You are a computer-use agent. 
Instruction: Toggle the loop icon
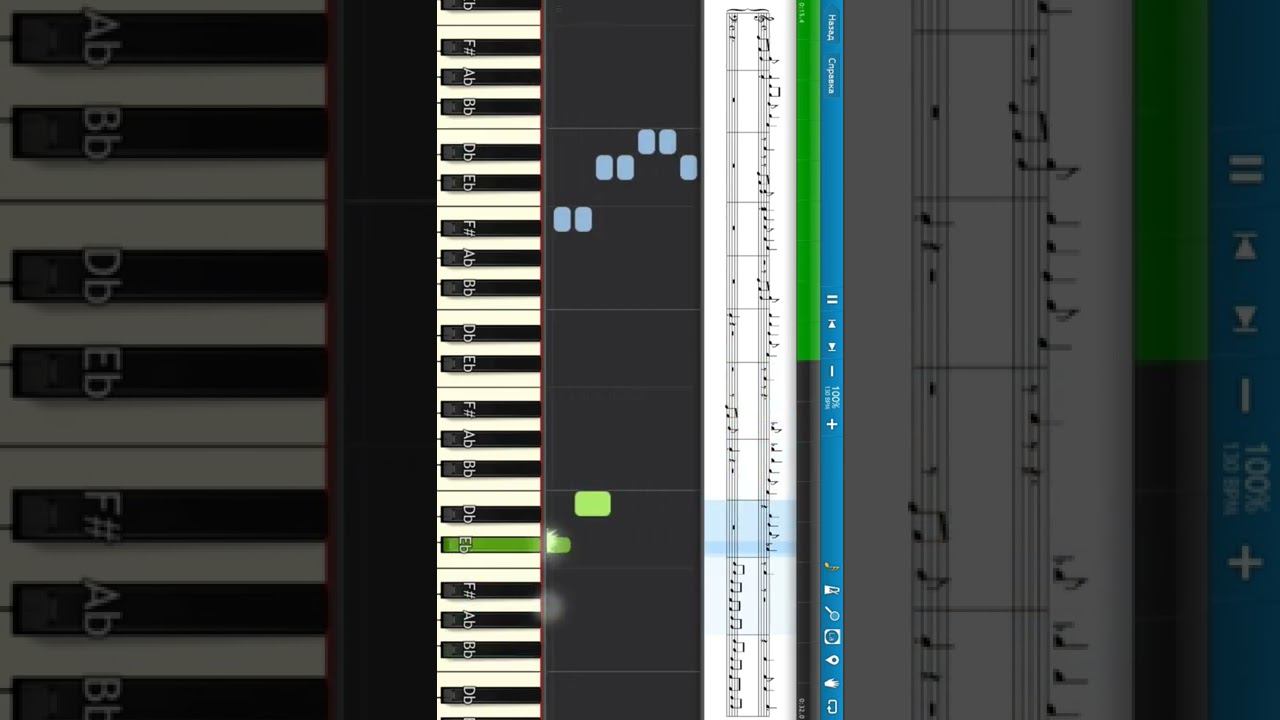(x=832, y=707)
